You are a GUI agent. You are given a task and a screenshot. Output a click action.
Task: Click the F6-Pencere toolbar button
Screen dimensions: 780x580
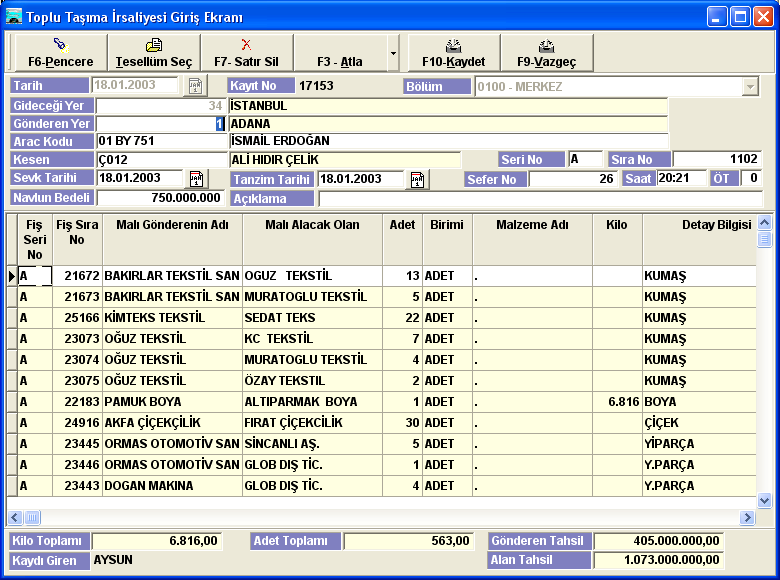(x=61, y=53)
